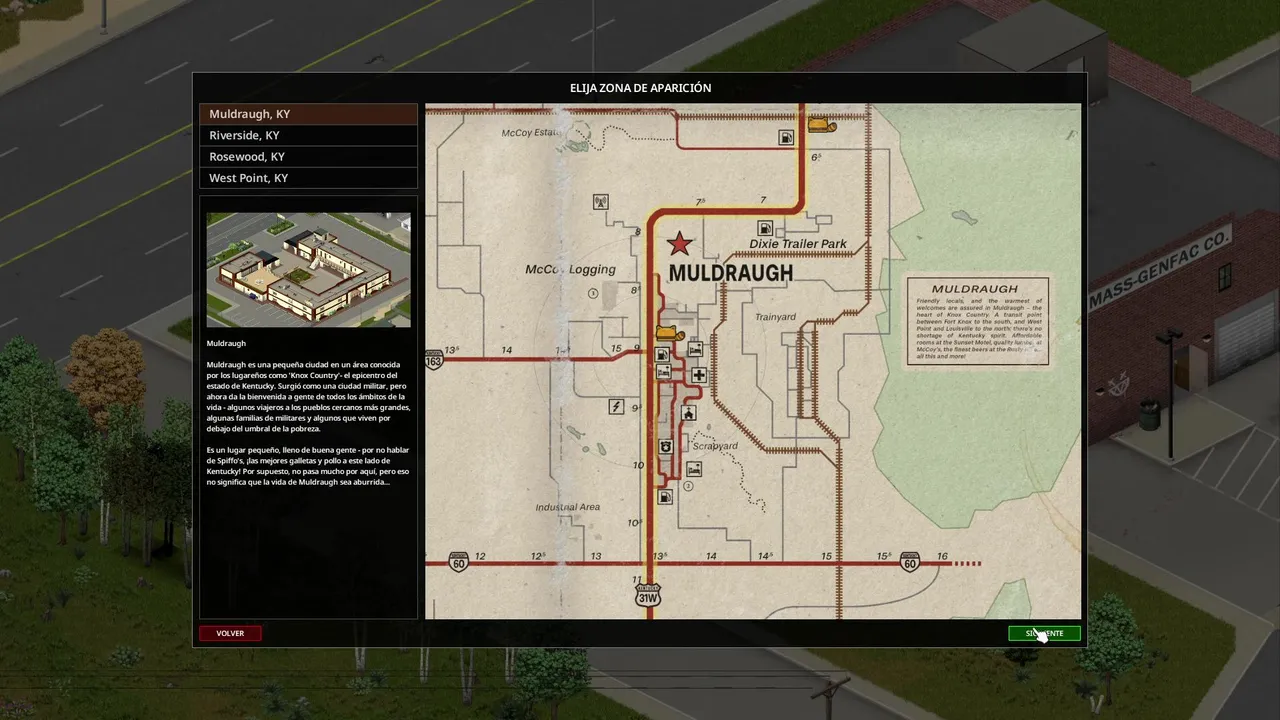Click the Spiffo's icon at the map's top

tap(822, 125)
